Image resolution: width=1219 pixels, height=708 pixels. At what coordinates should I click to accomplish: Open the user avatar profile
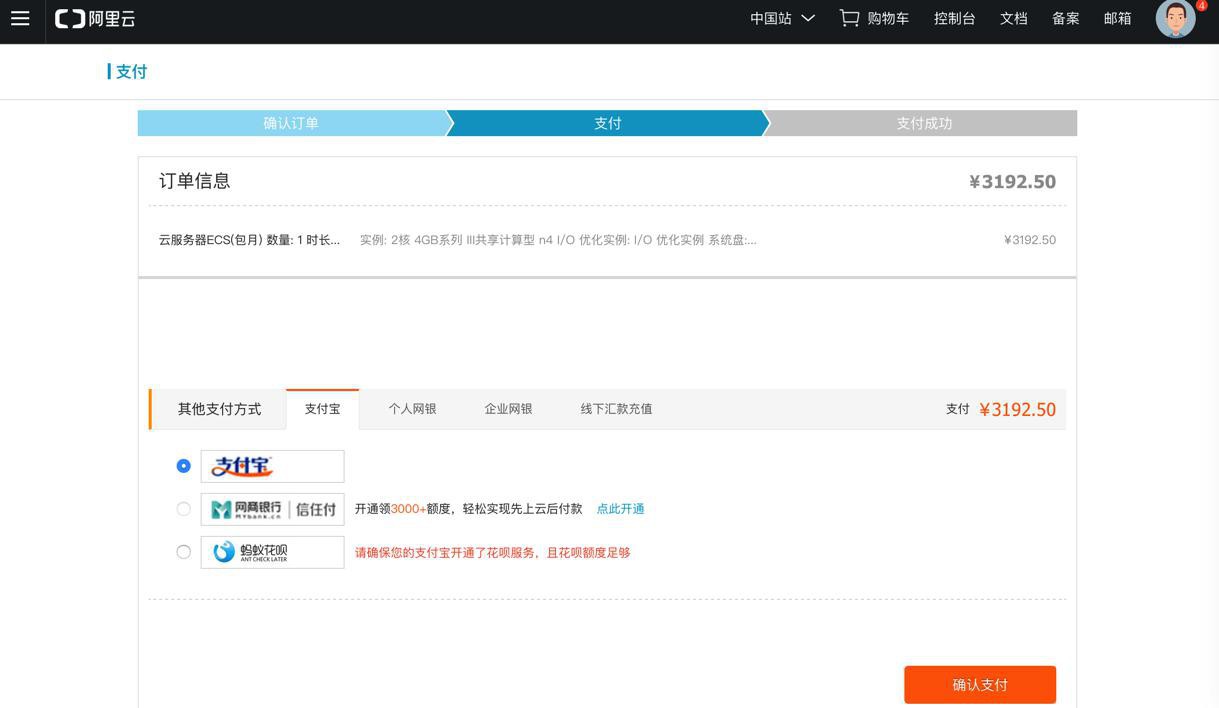(1176, 18)
